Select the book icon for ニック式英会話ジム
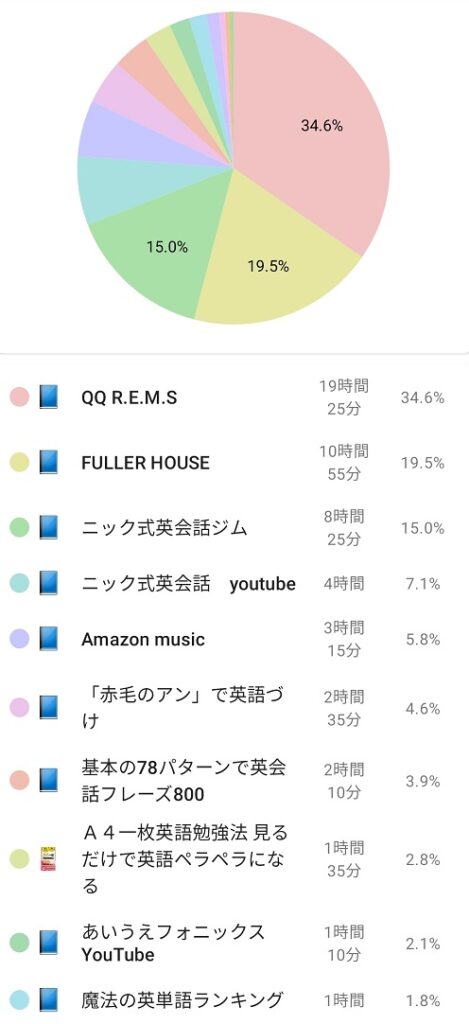This screenshot has height=1024, width=469. 48,527
